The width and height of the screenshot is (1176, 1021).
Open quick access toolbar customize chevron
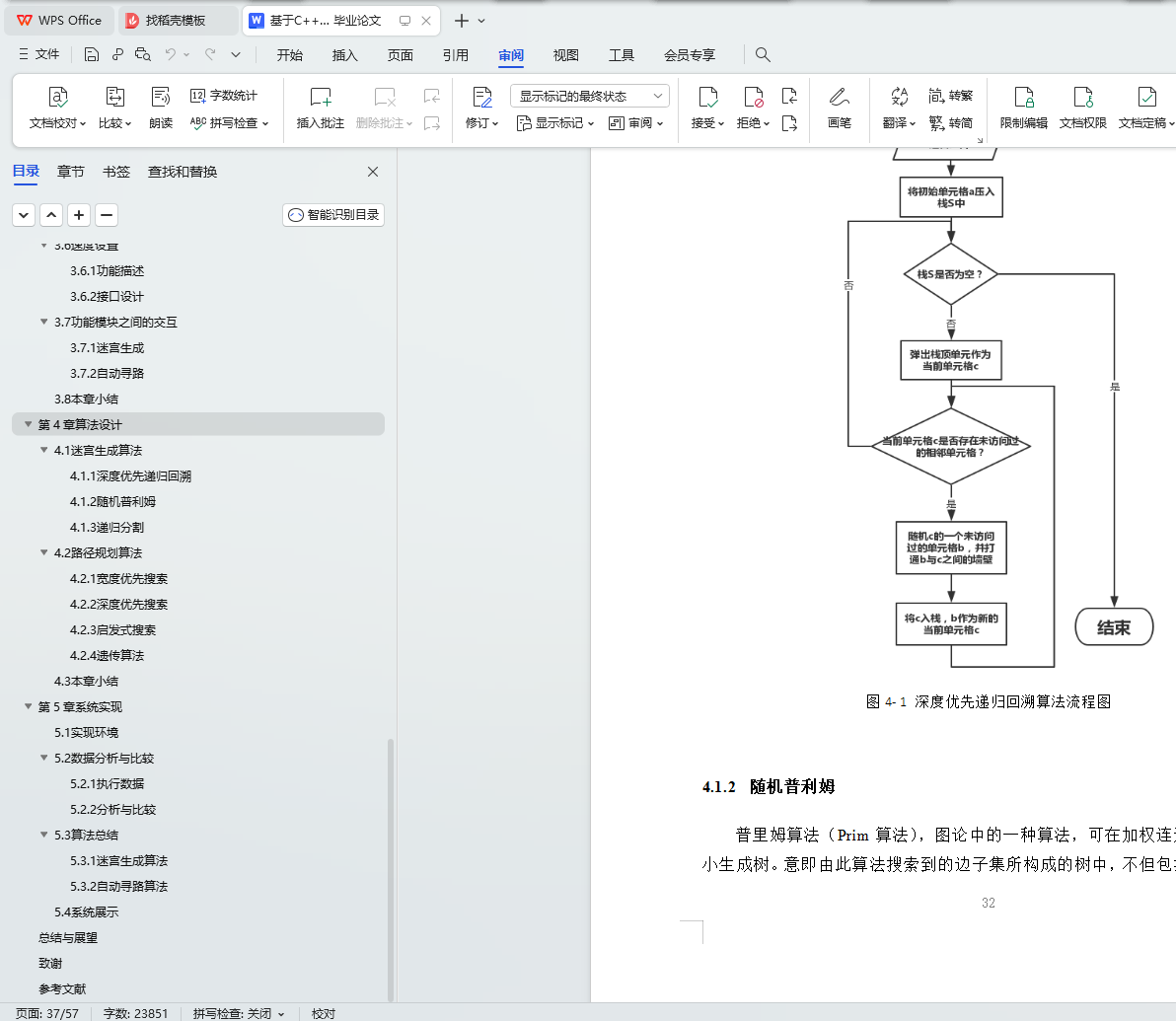(236, 55)
